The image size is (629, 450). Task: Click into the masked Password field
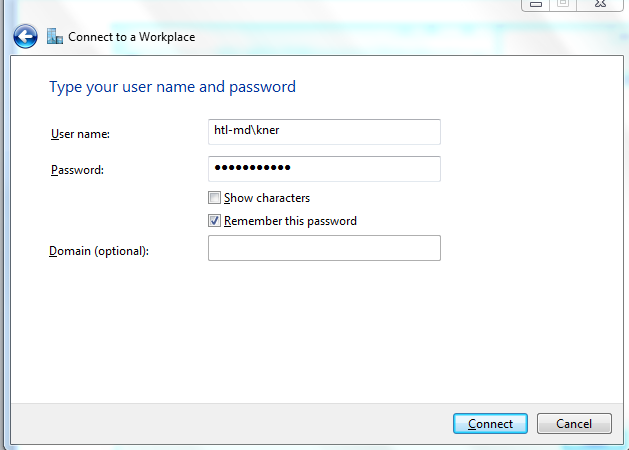(324, 169)
